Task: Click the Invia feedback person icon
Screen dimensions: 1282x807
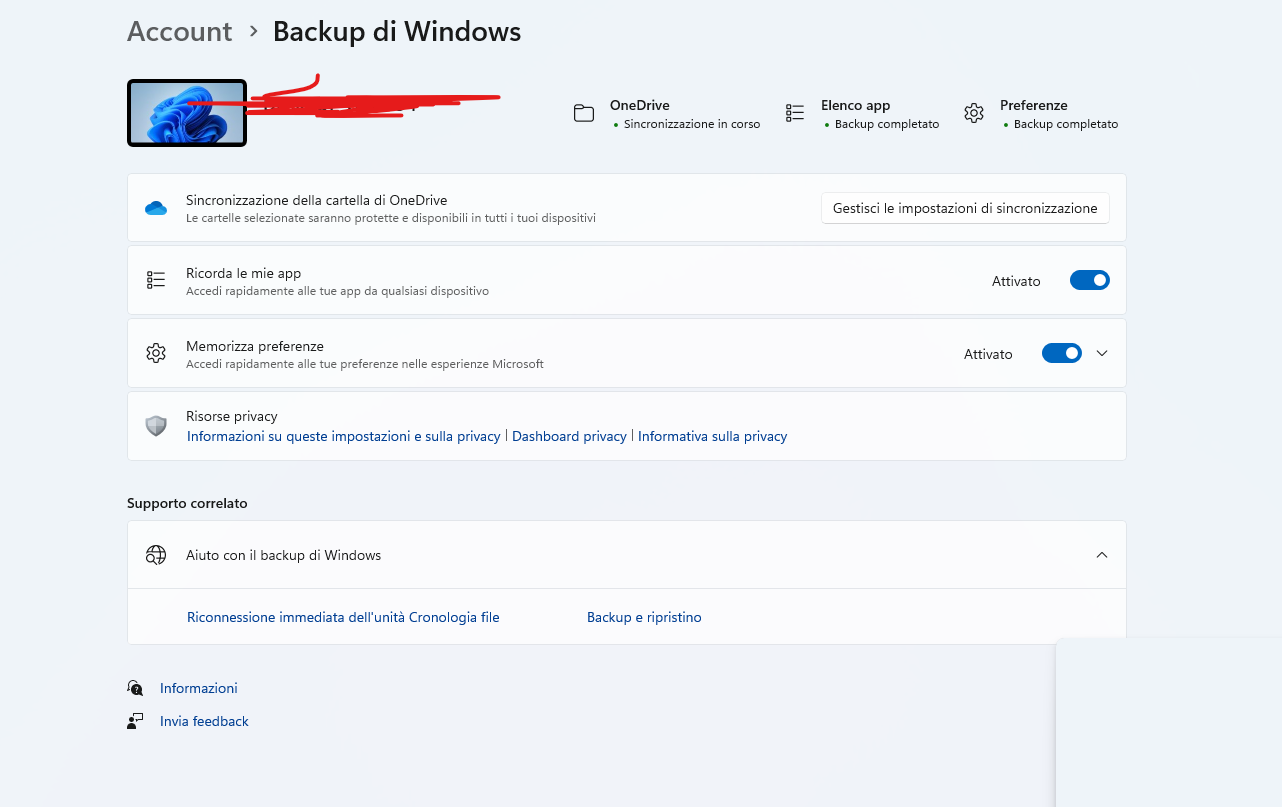Action: 136,721
